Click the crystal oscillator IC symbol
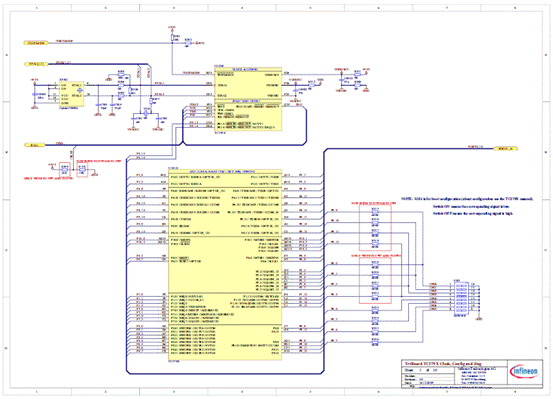Screen dimensions: 553x399 [x=72, y=94]
